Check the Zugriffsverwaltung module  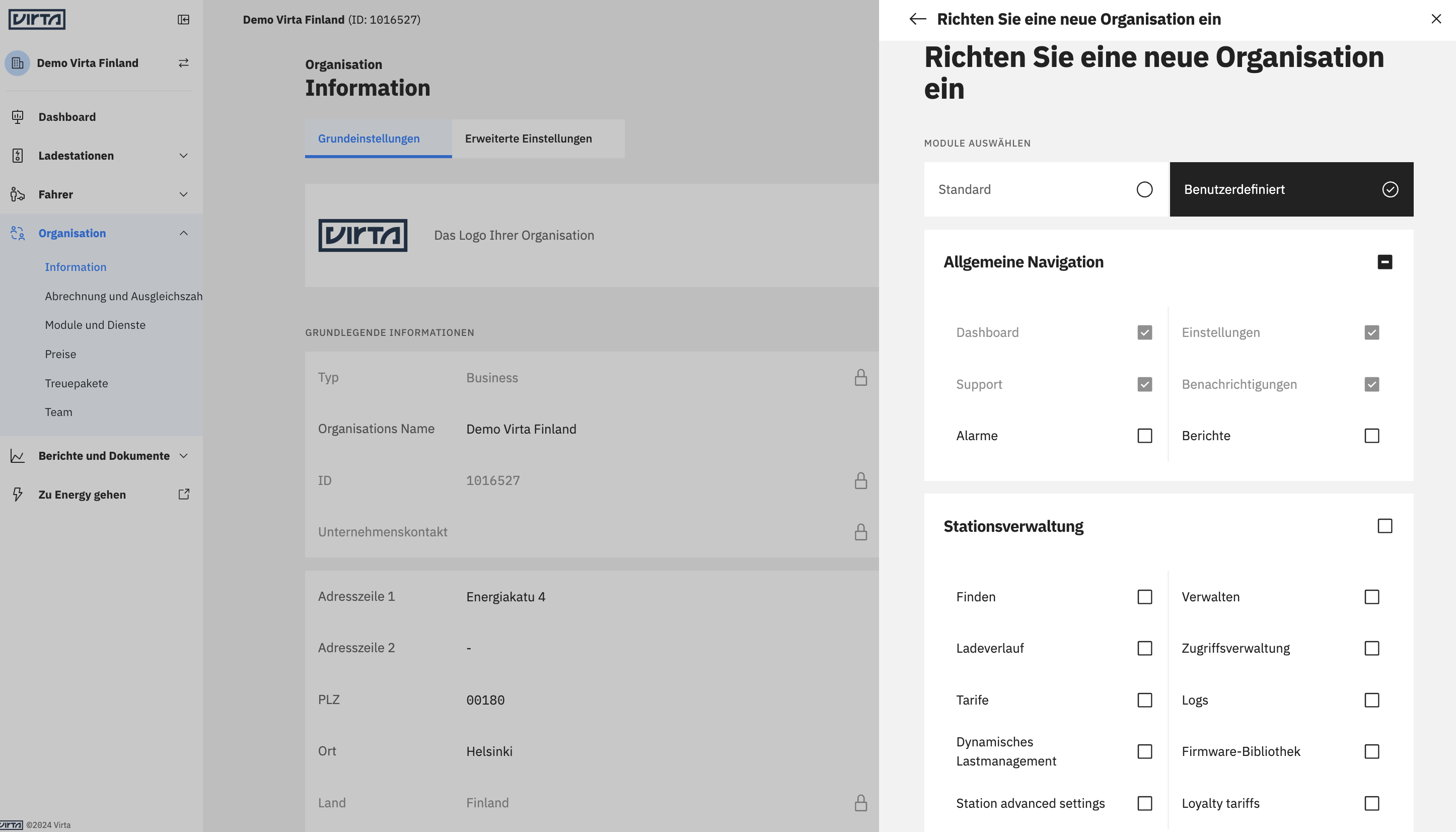pyautogui.click(x=1371, y=649)
